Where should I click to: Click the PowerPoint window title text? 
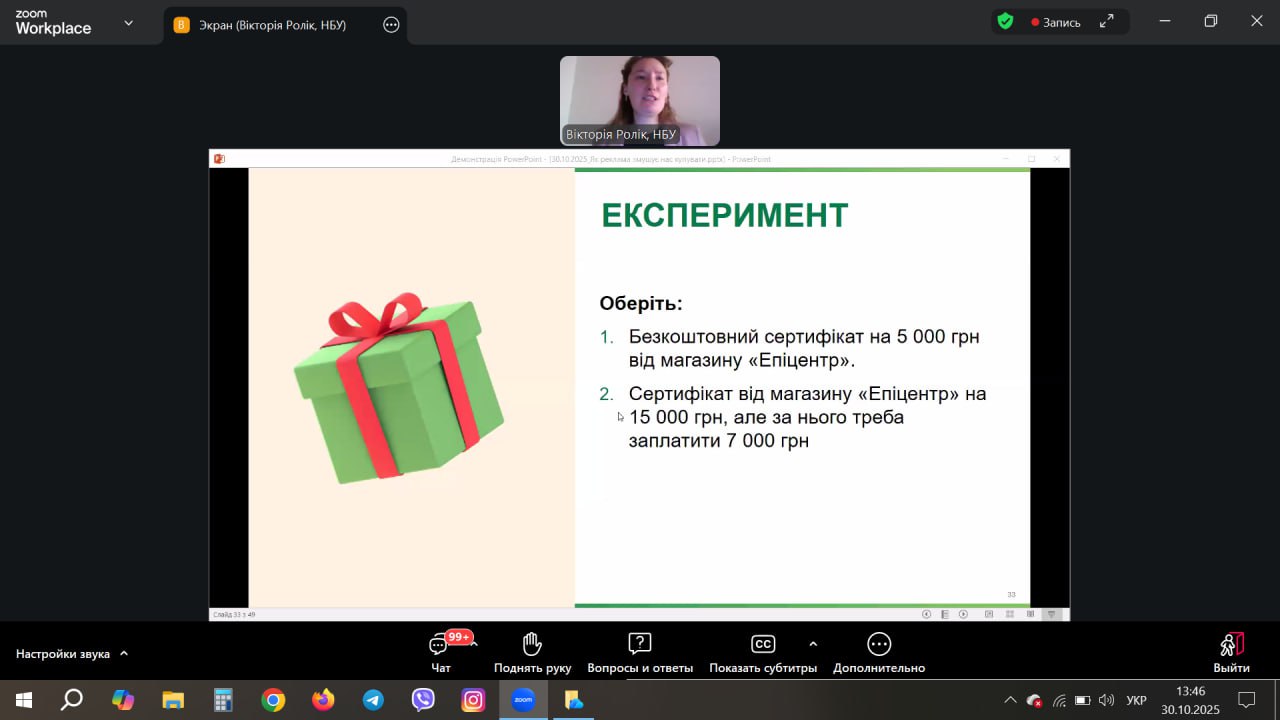pyautogui.click(x=611, y=159)
